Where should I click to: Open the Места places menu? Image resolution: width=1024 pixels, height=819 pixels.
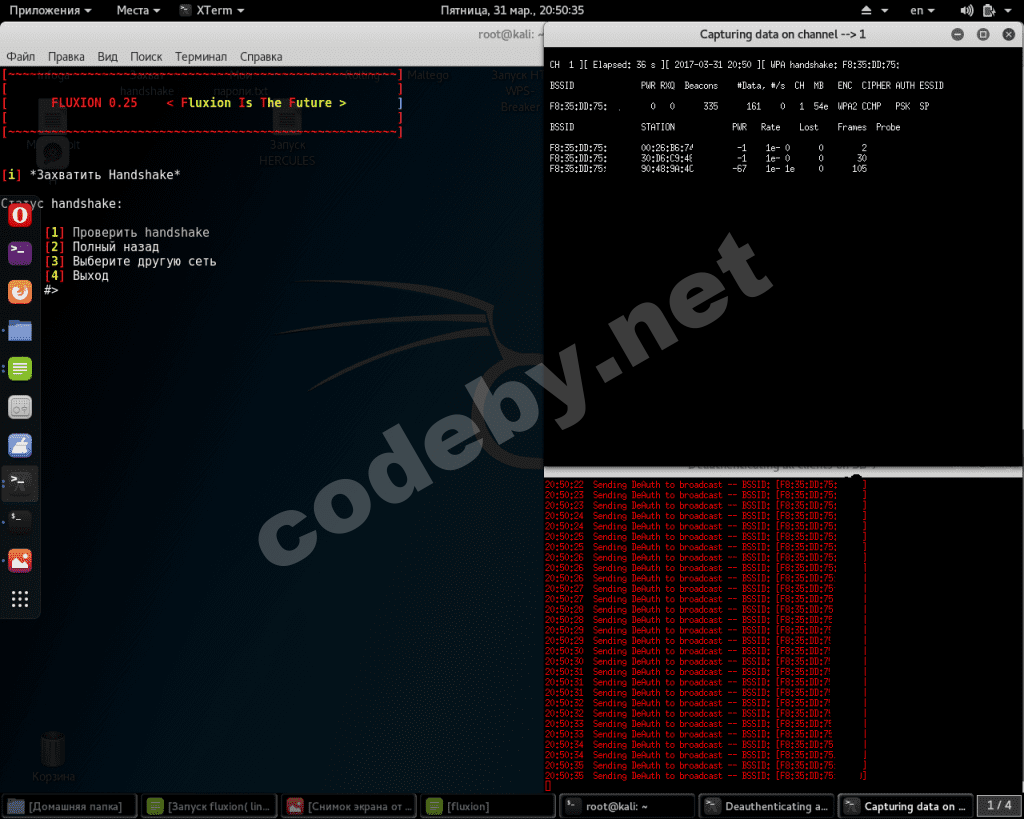click(x=138, y=10)
